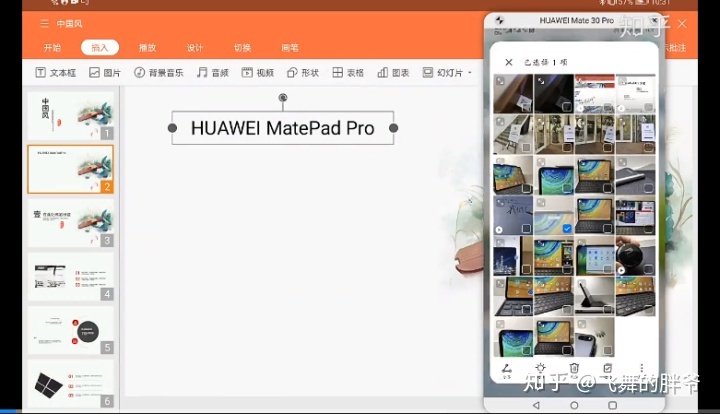Open slide thumbnail 4

coord(71,277)
